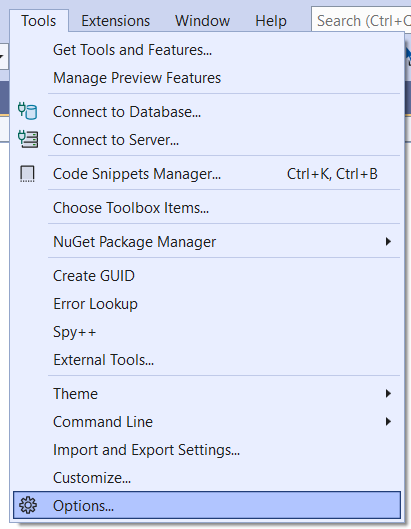Click the Connect to Server icon

(x=28, y=139)
